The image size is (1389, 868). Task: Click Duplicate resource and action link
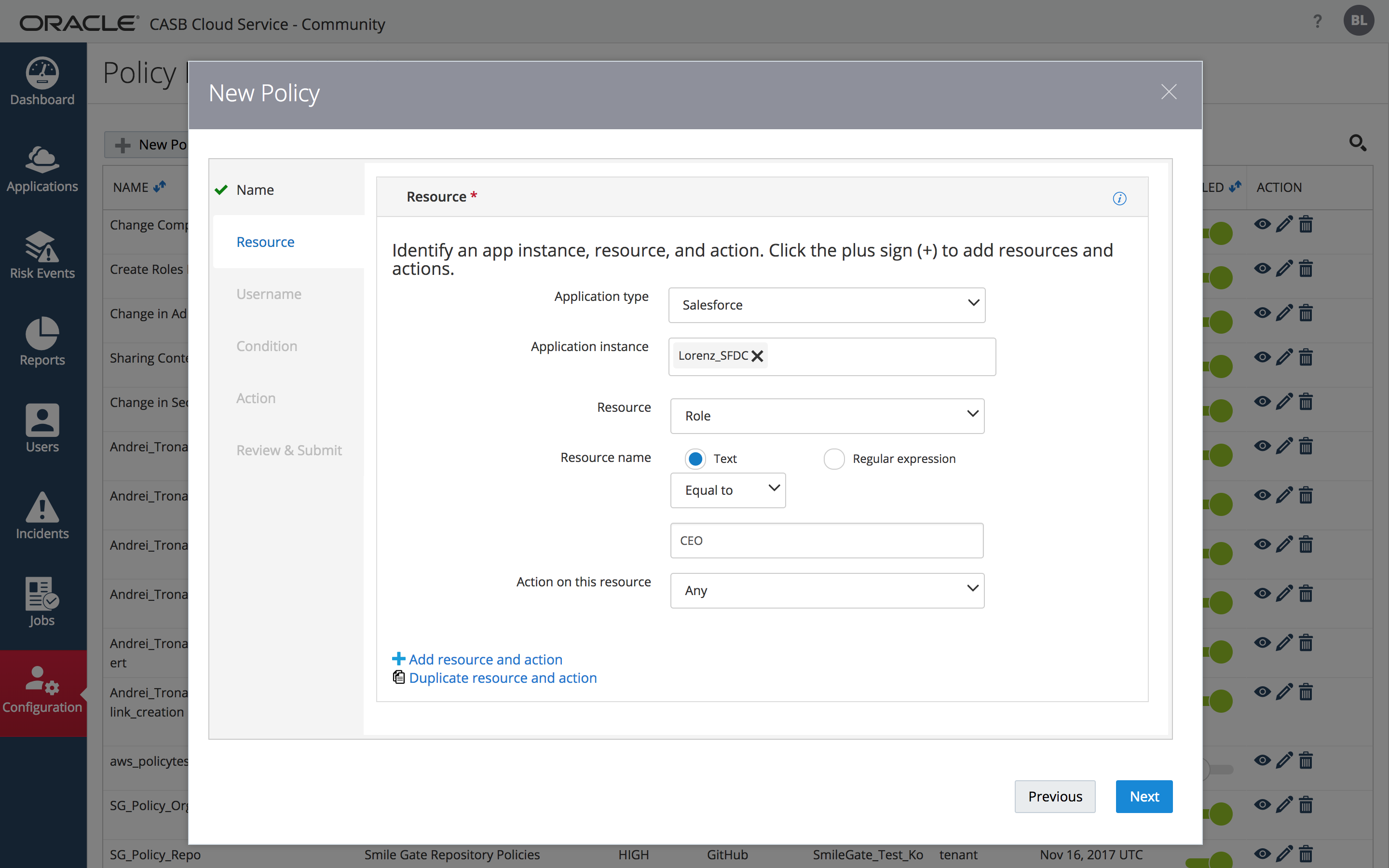[x=503, y=678]
